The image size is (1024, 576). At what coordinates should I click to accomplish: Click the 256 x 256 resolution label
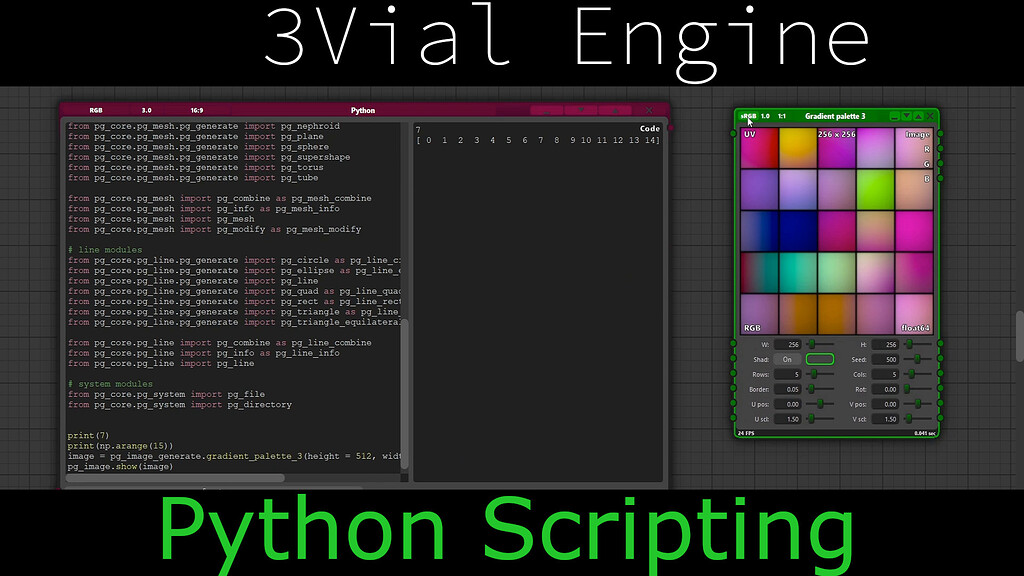[836, 133]
